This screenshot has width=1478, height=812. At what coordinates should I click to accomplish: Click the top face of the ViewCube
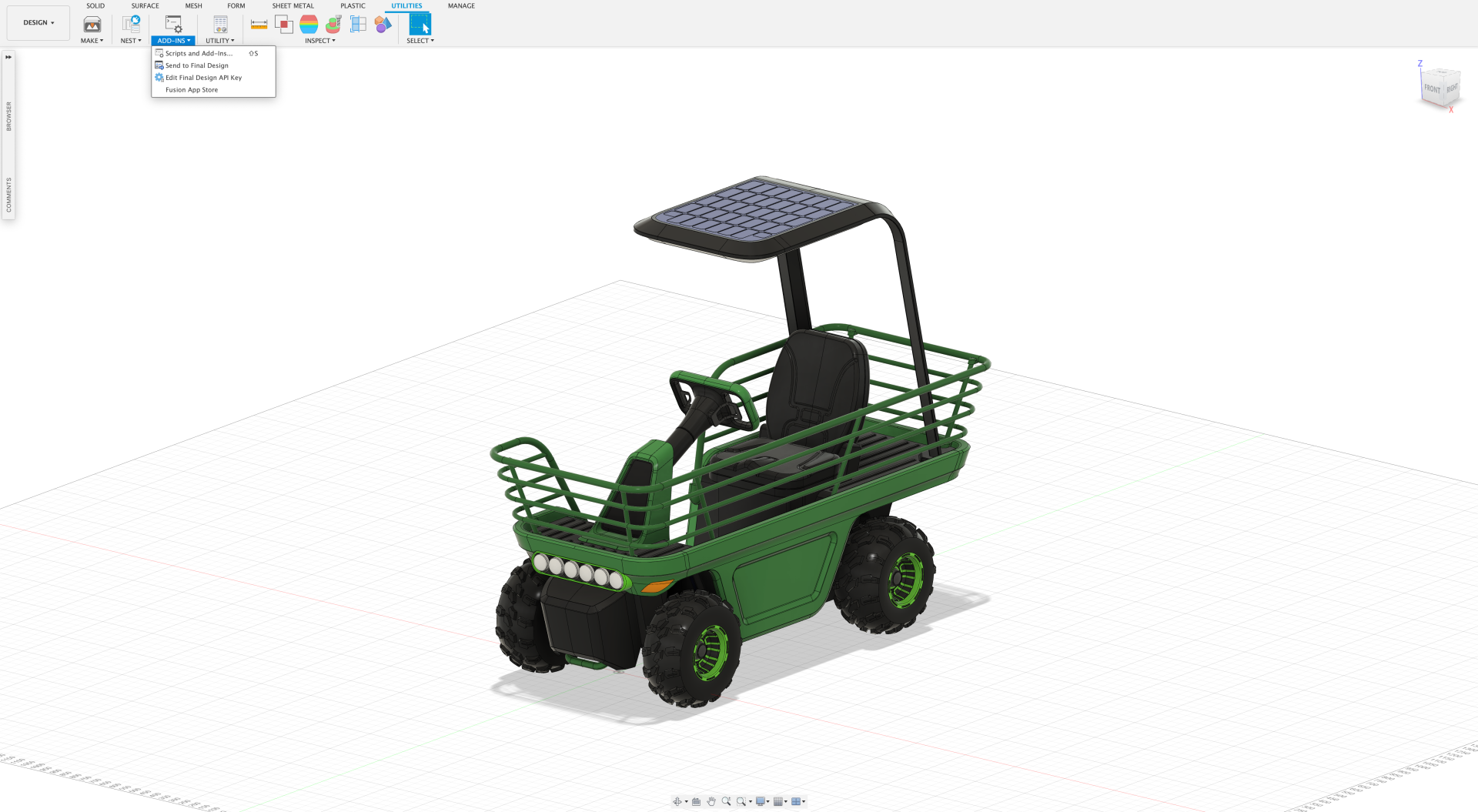(1442, 73)
